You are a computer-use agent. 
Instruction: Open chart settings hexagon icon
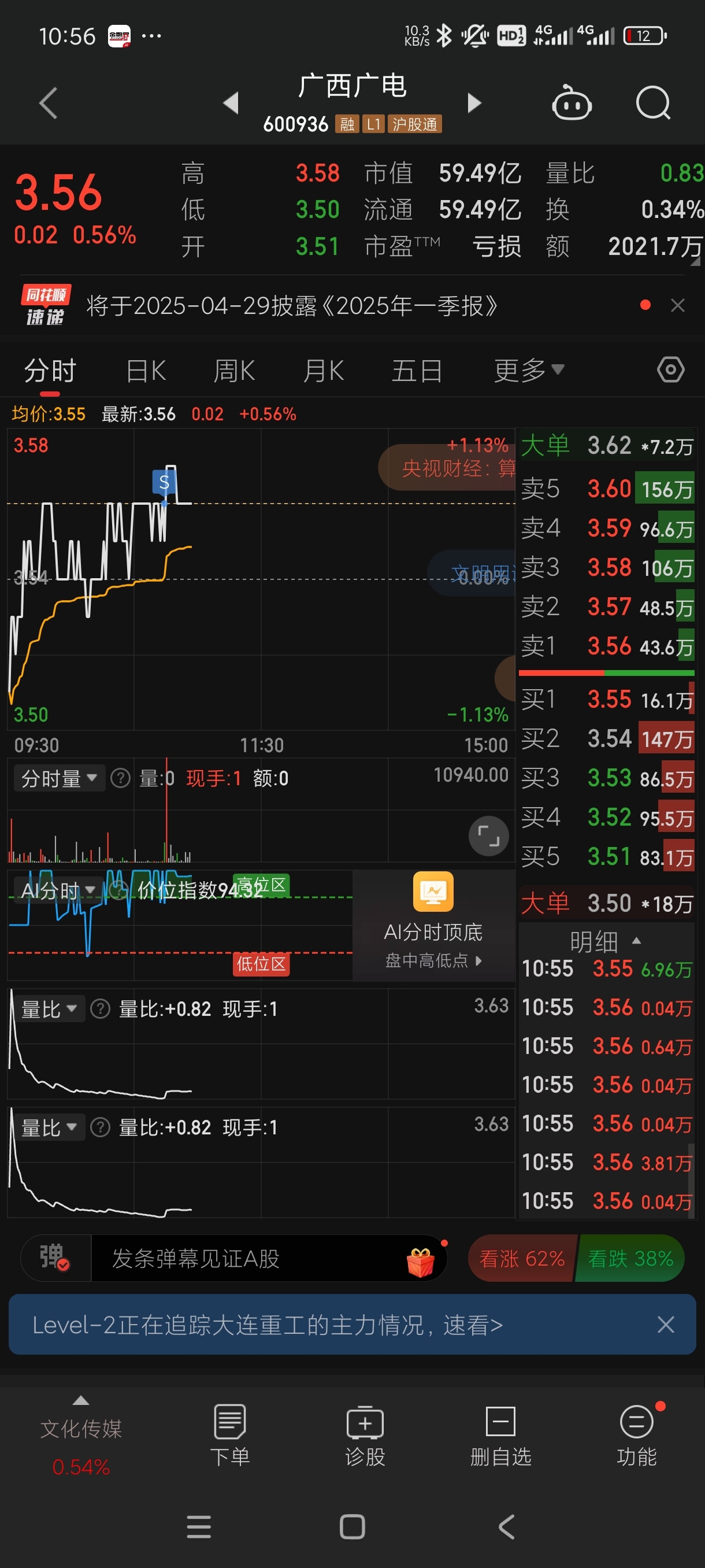(670, 369)
